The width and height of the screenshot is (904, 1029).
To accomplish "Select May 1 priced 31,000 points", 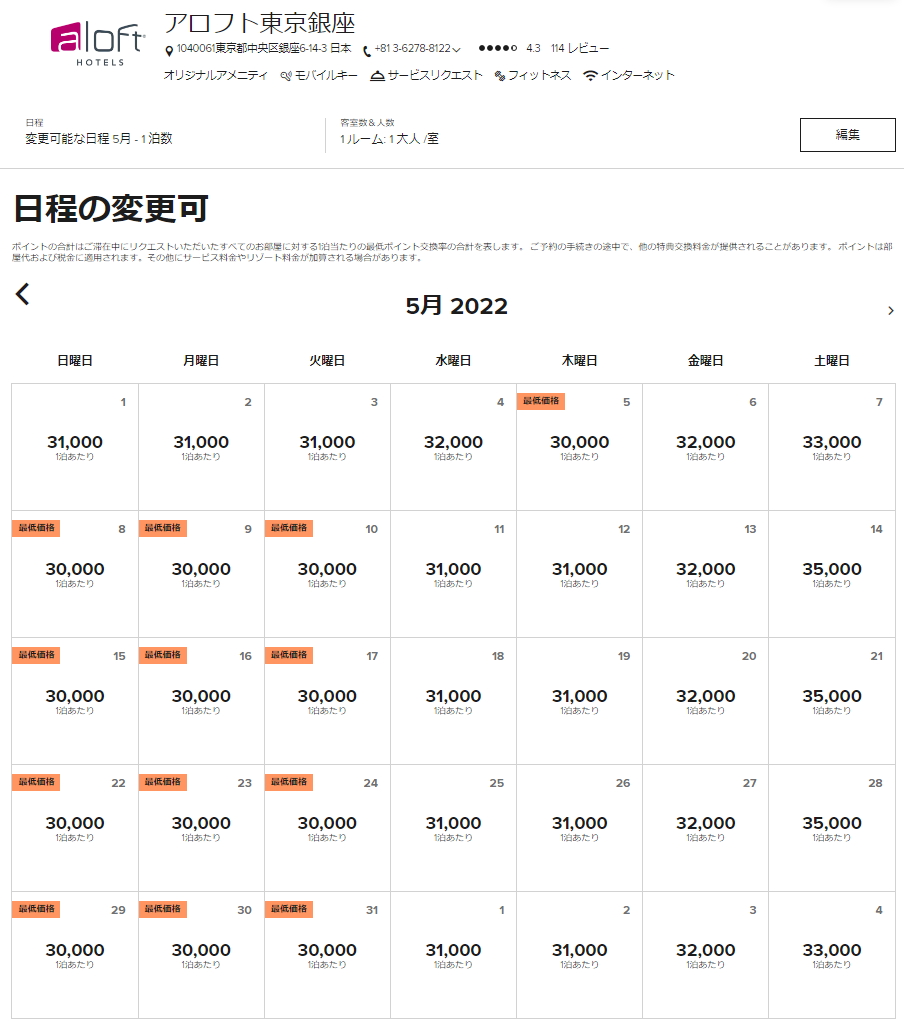I will coord(75,446).
